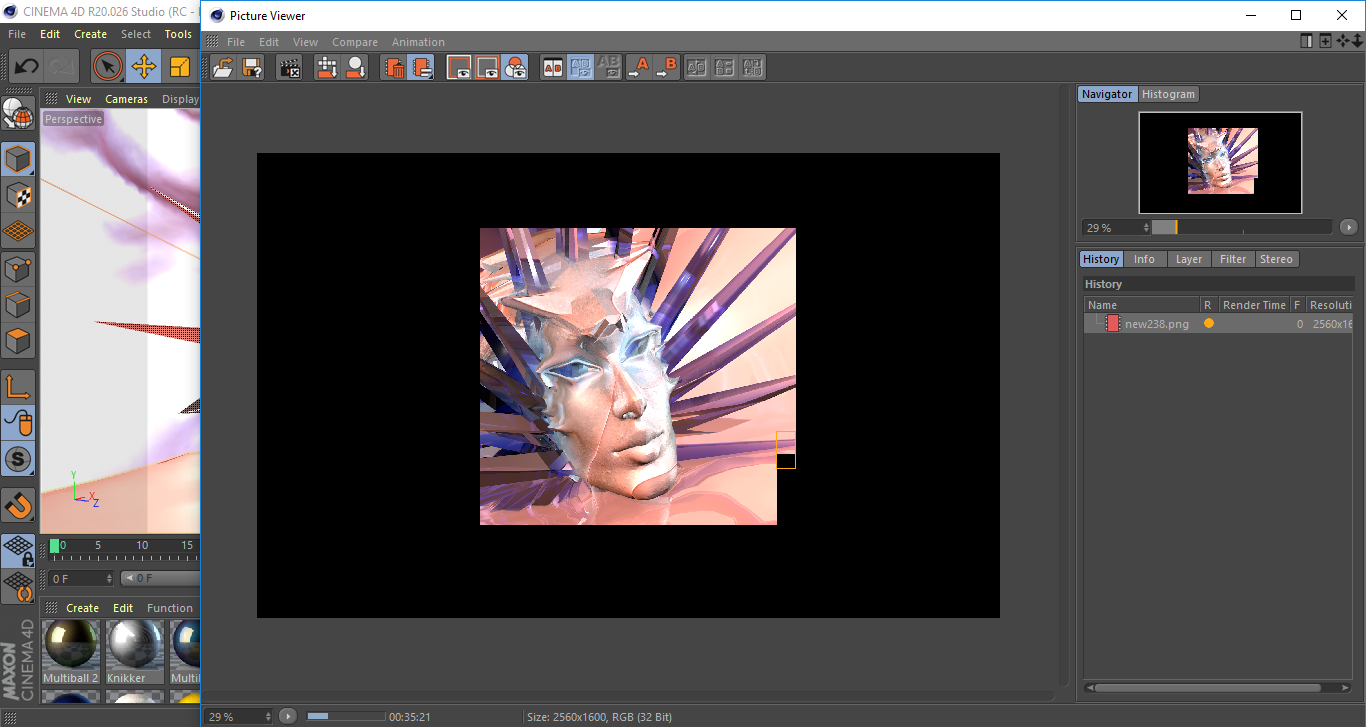Select Workplane mode orange grid icon
This screenshot has width=1366, height=727.
(18, 231)
